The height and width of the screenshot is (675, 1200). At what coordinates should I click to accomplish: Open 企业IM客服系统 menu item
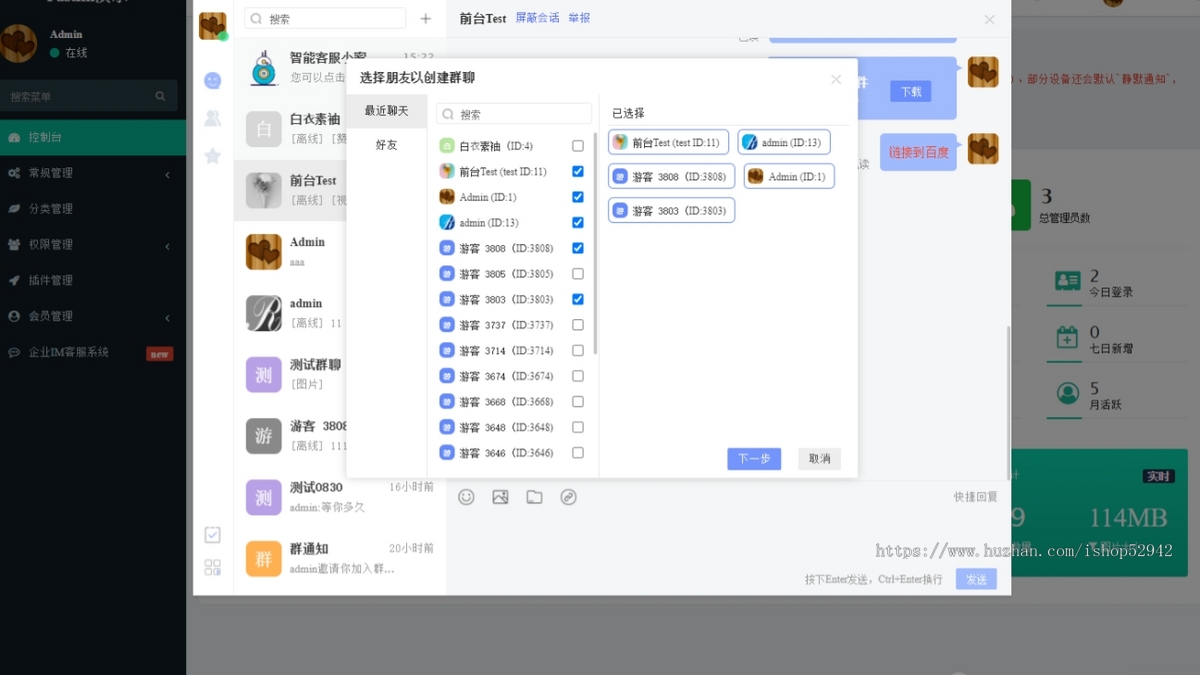coord(93,352)
